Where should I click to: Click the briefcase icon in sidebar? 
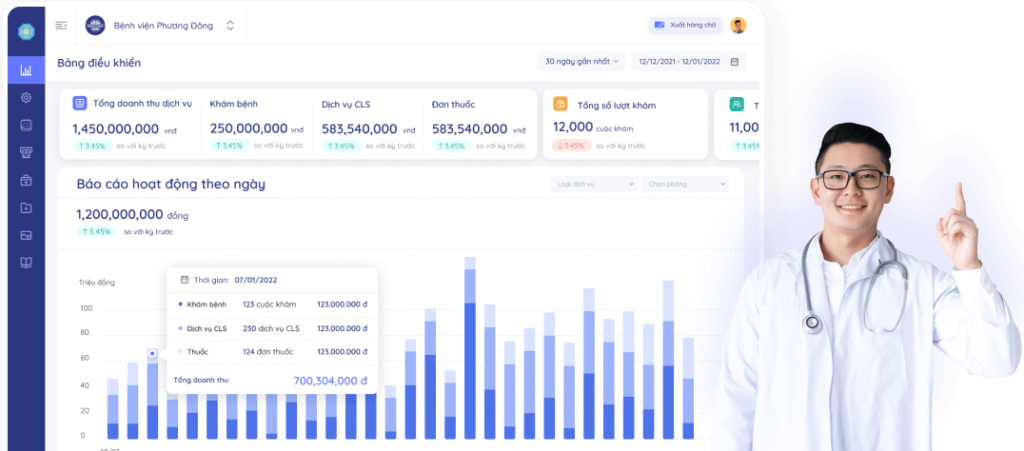point(26,181)
